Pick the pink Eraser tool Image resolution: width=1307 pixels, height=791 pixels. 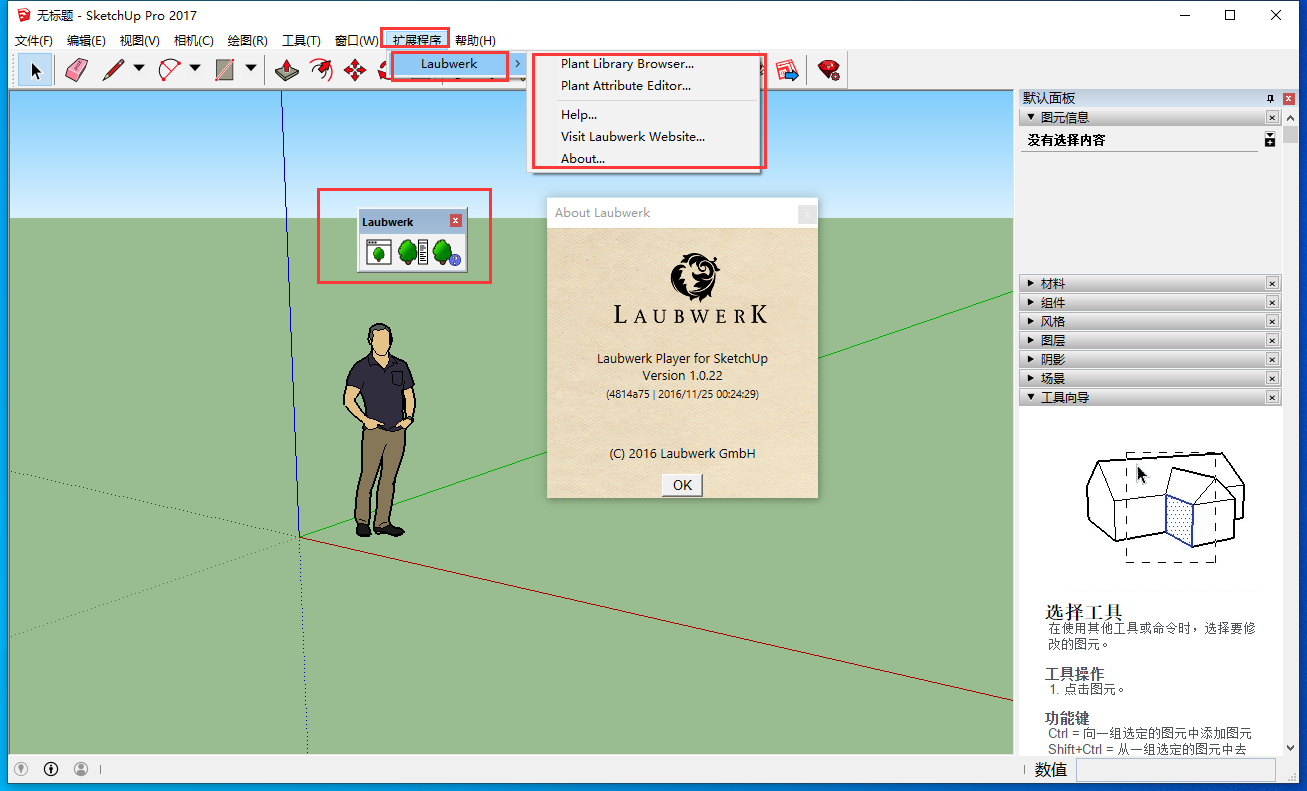tap(77, 70)
